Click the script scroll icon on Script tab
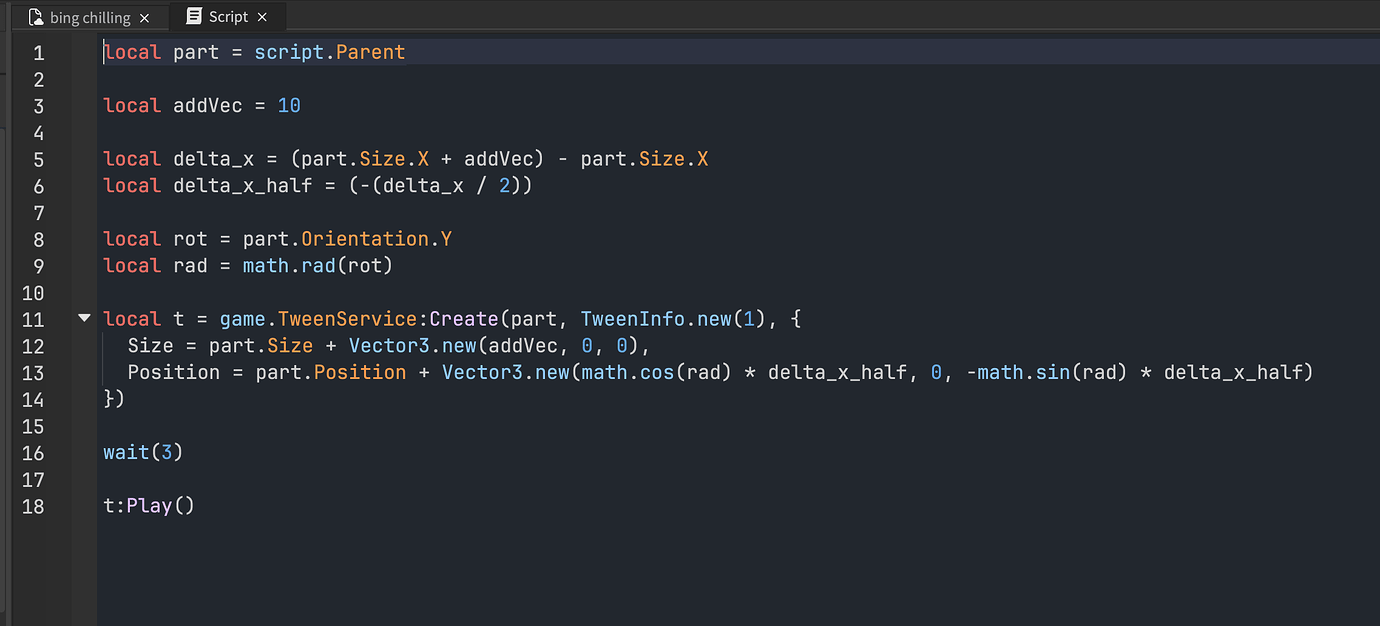1380x626 pixels. (x=193, y=17)
